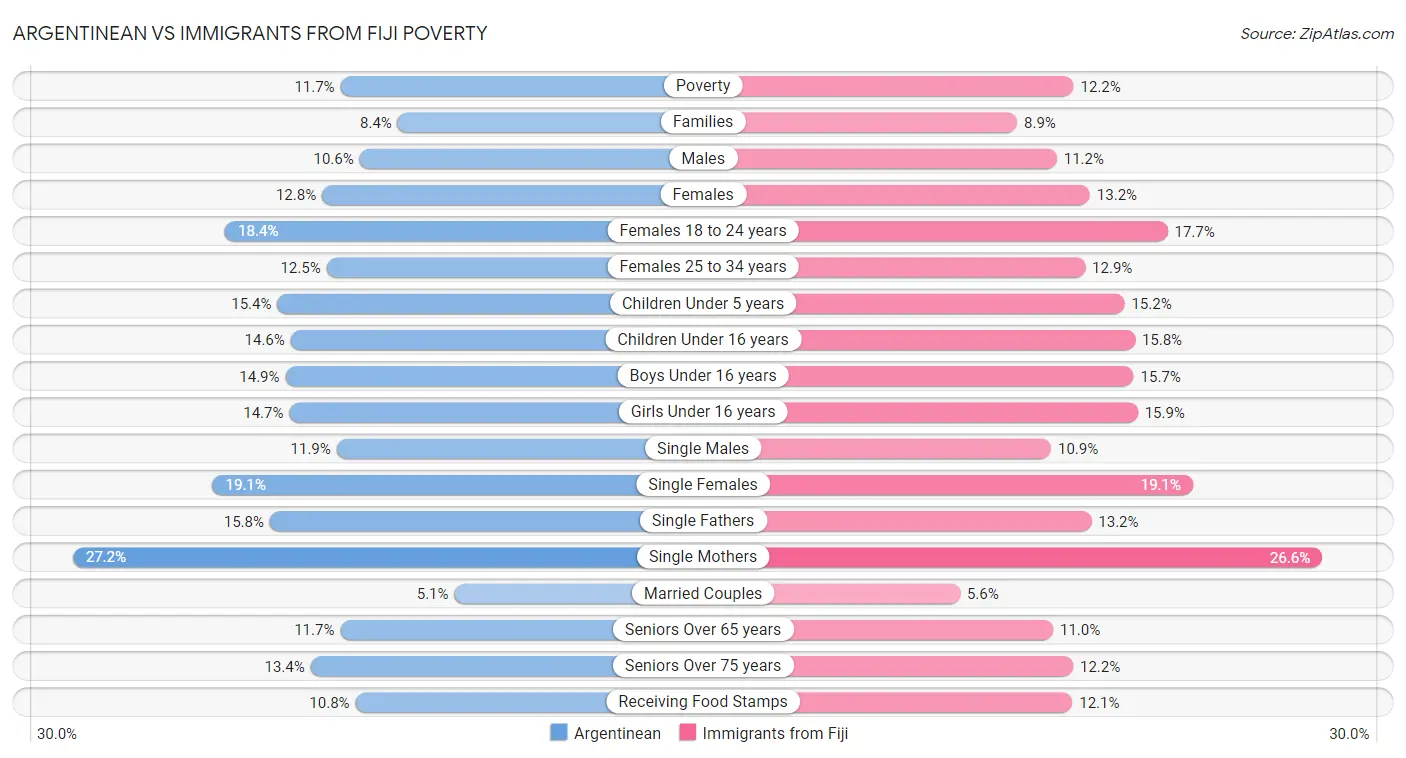
Task: Select the Receiving Food Stamps label
Action: 703,702
